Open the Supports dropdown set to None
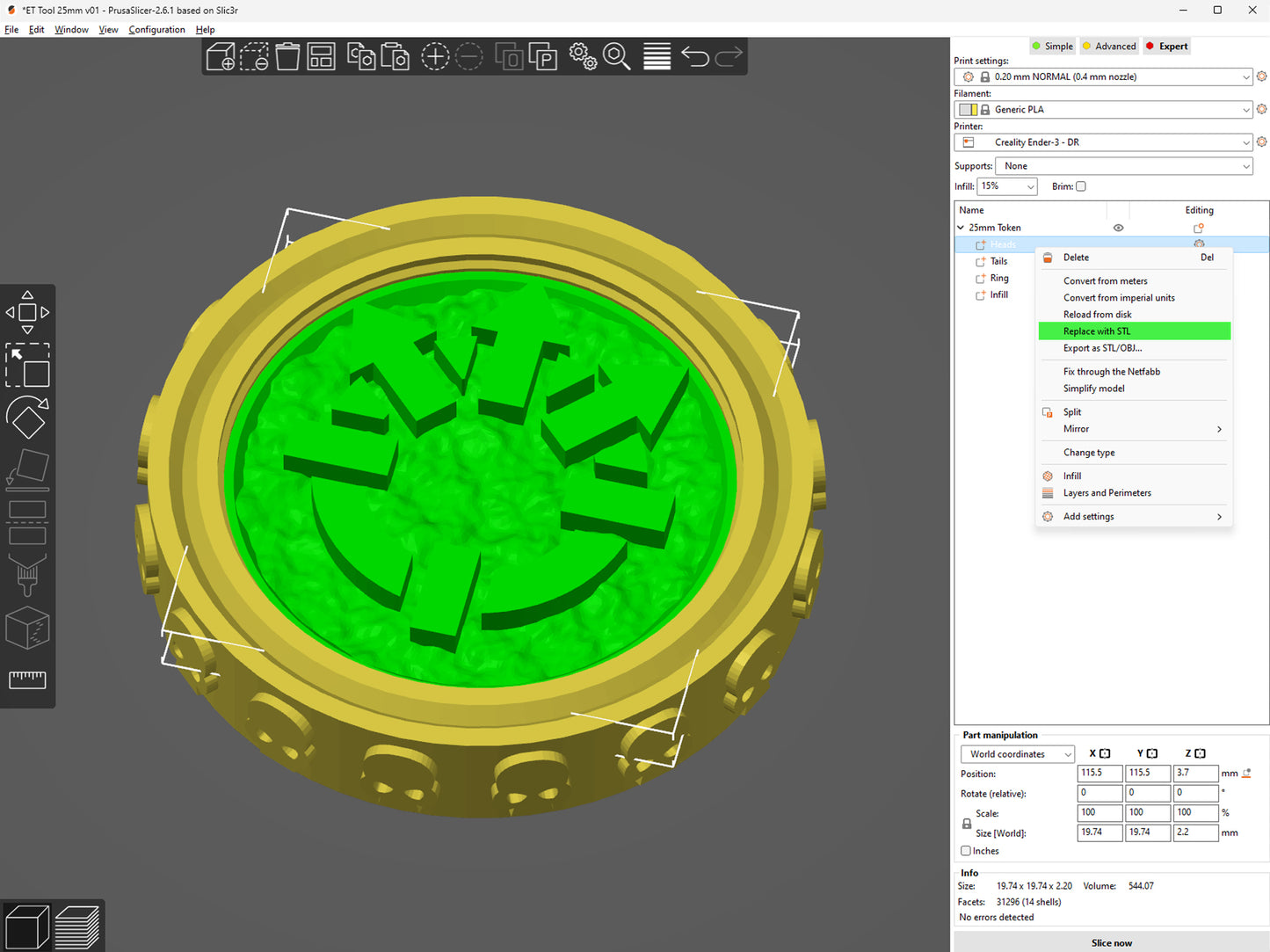 coord(1125,165)
